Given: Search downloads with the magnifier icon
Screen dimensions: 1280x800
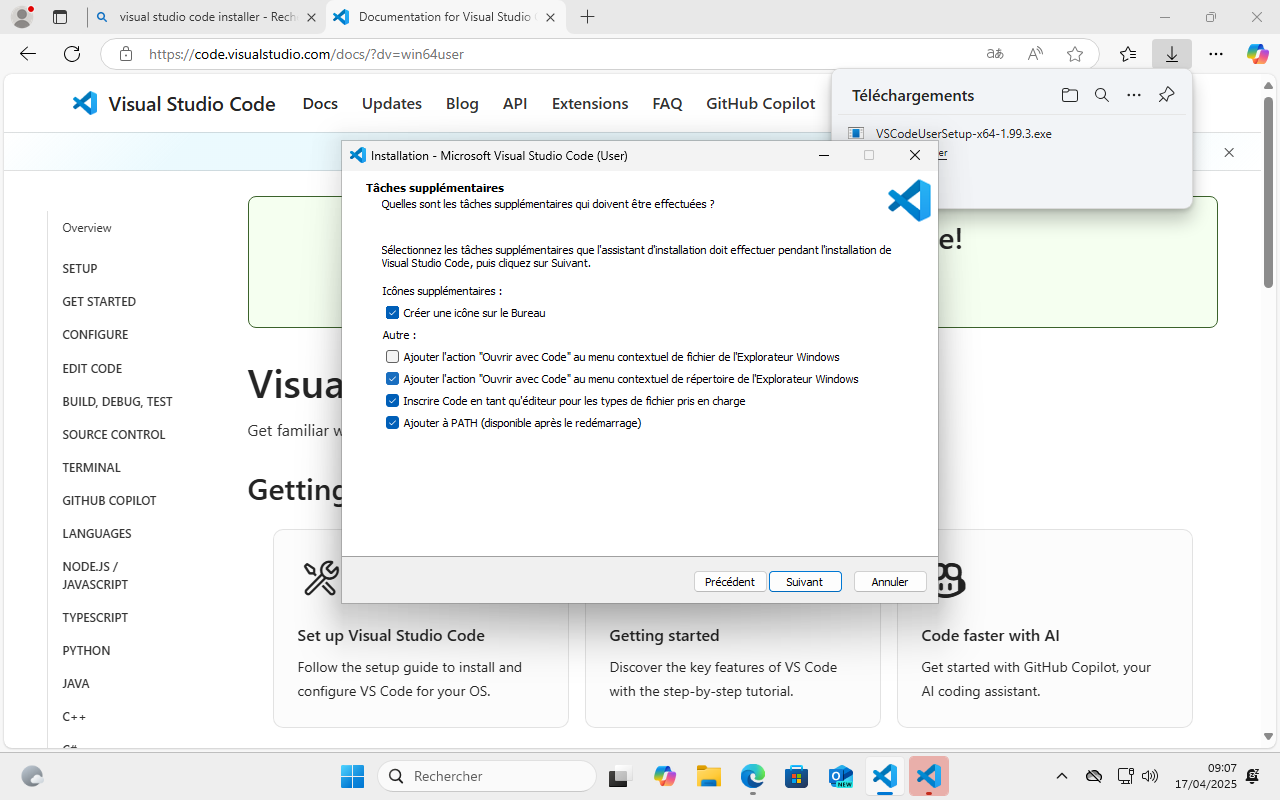Looking at the screenshot, I should coord(1102,96).
